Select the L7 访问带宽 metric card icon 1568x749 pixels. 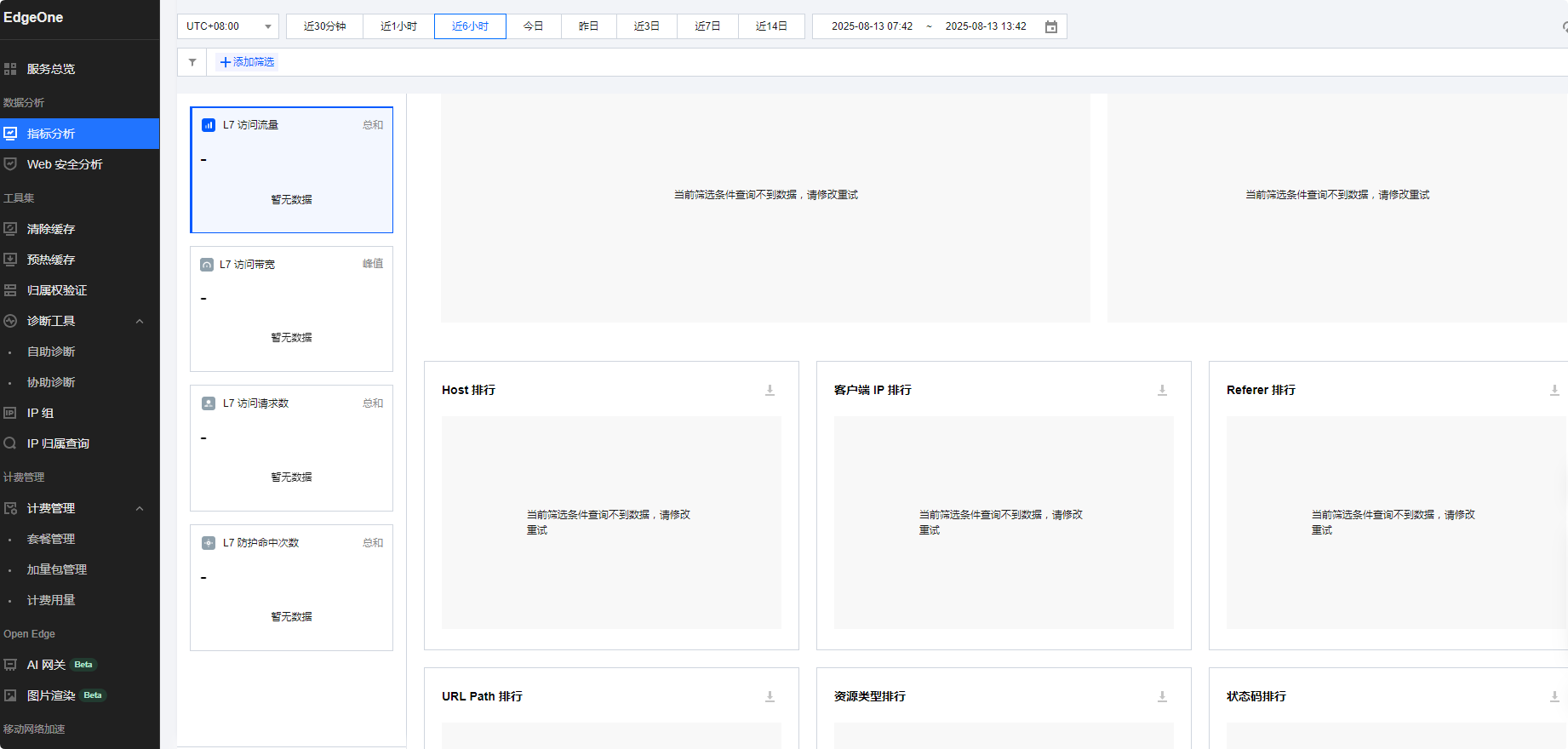pyautogui.click(x=207, y=265)
